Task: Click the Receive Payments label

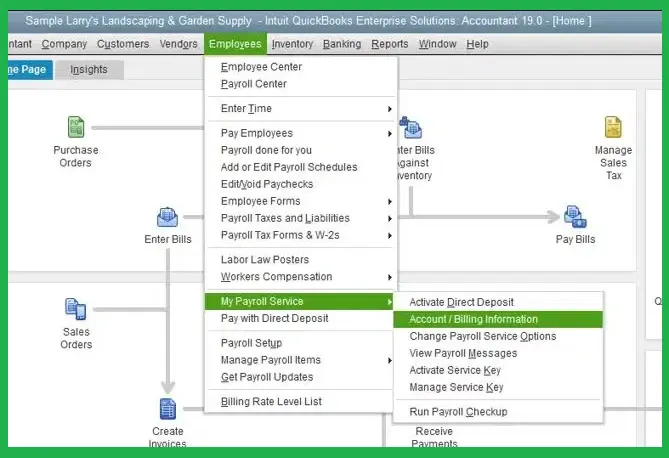Action: tap(434, 437)
